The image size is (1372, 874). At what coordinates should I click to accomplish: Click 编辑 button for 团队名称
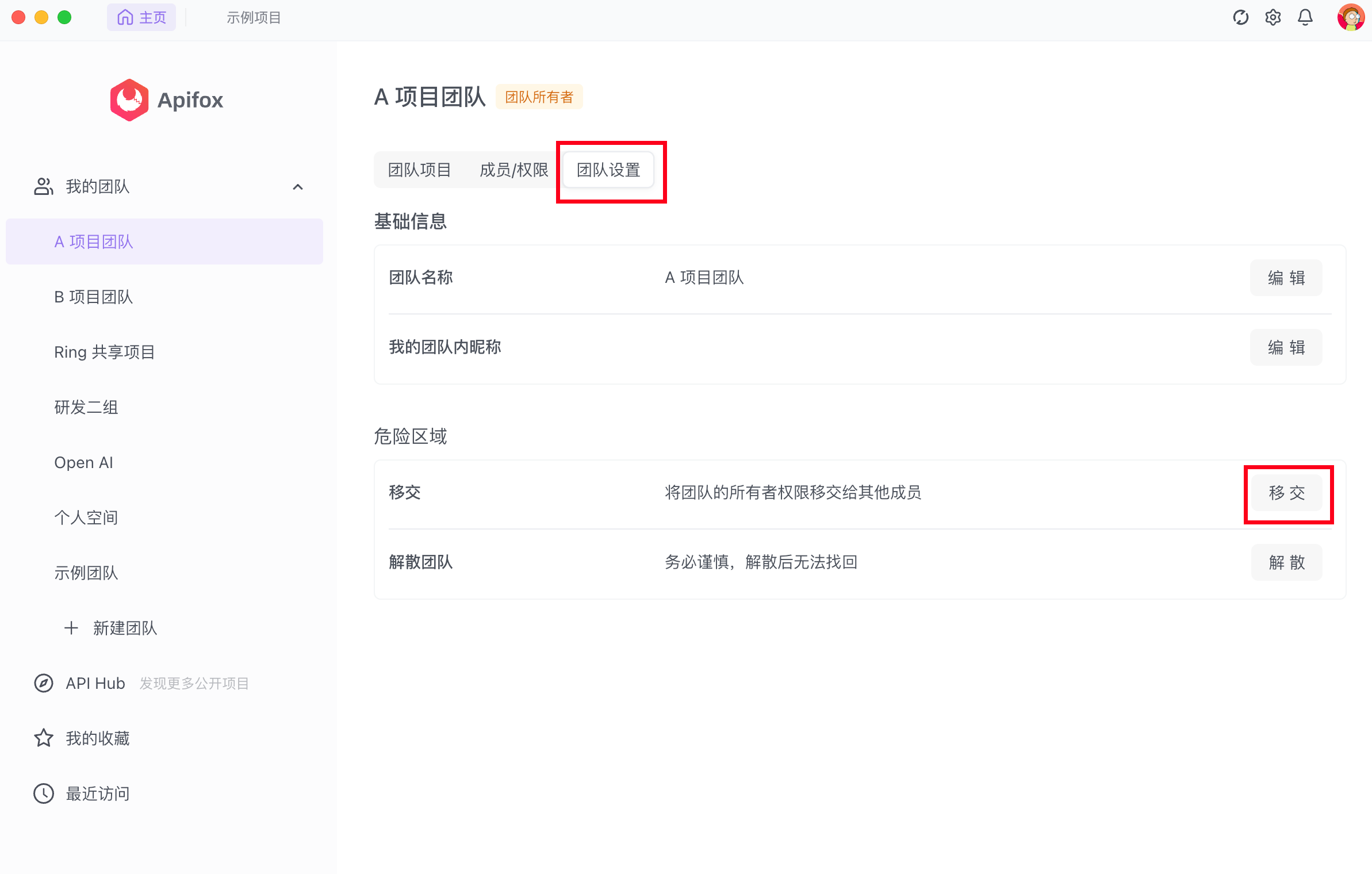pyautogui.click(x=1286, y=278)
